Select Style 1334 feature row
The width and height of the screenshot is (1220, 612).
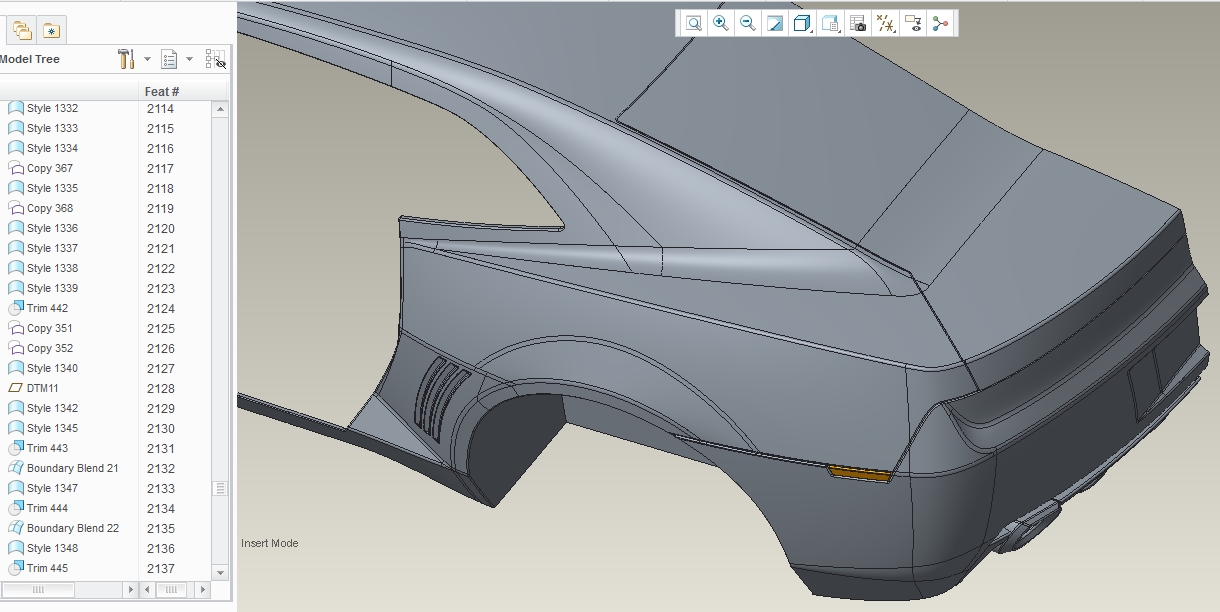[x=42, y=148]
